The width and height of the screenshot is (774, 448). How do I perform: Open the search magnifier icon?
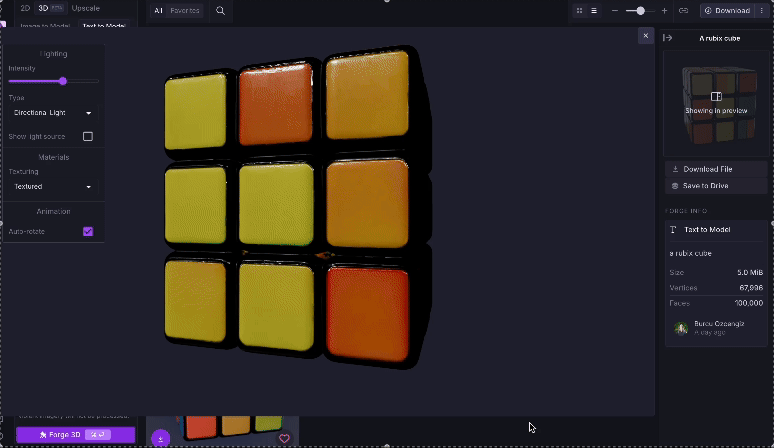220,10
